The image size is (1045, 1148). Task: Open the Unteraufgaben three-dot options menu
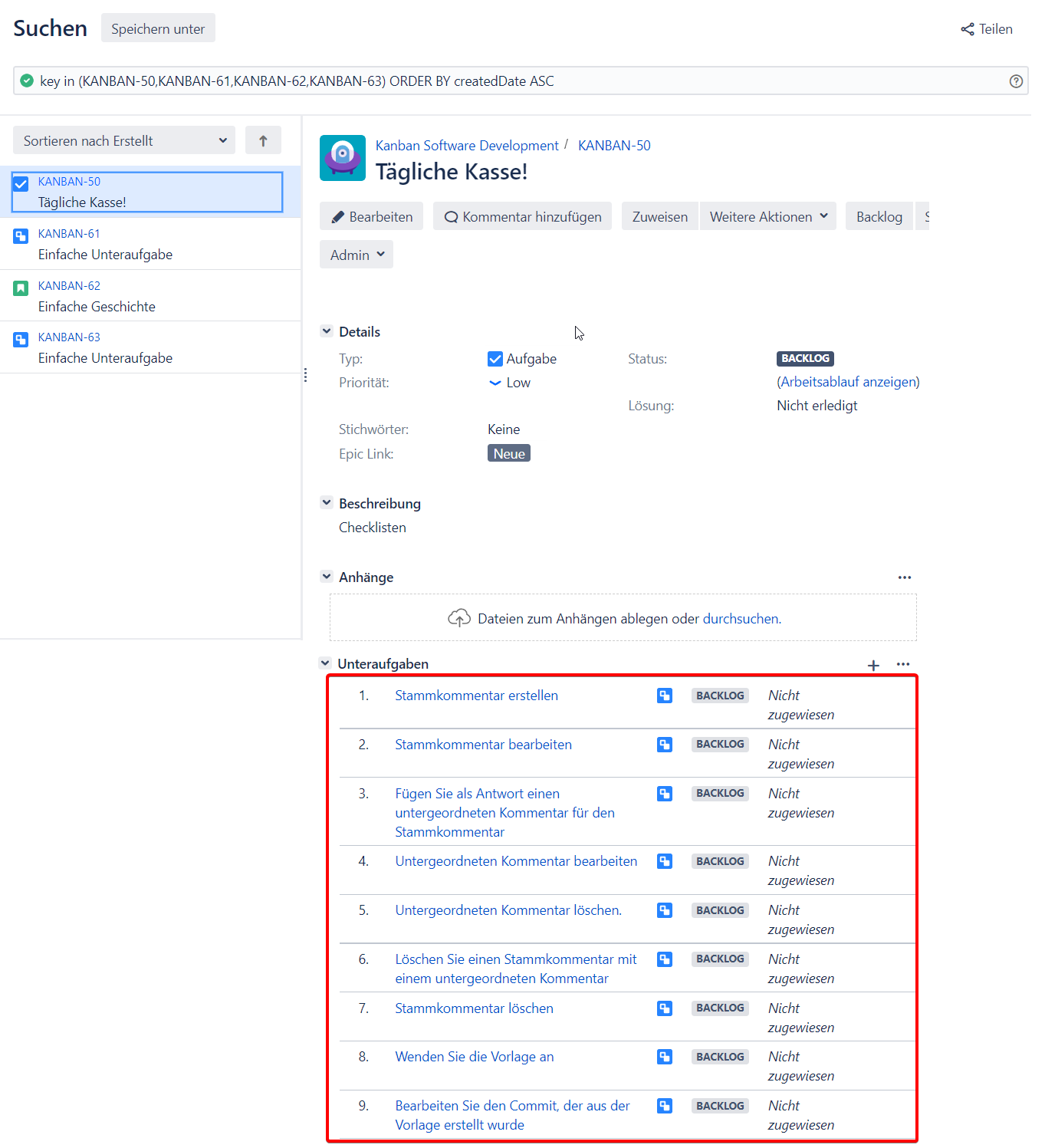(x=903, y=664)
